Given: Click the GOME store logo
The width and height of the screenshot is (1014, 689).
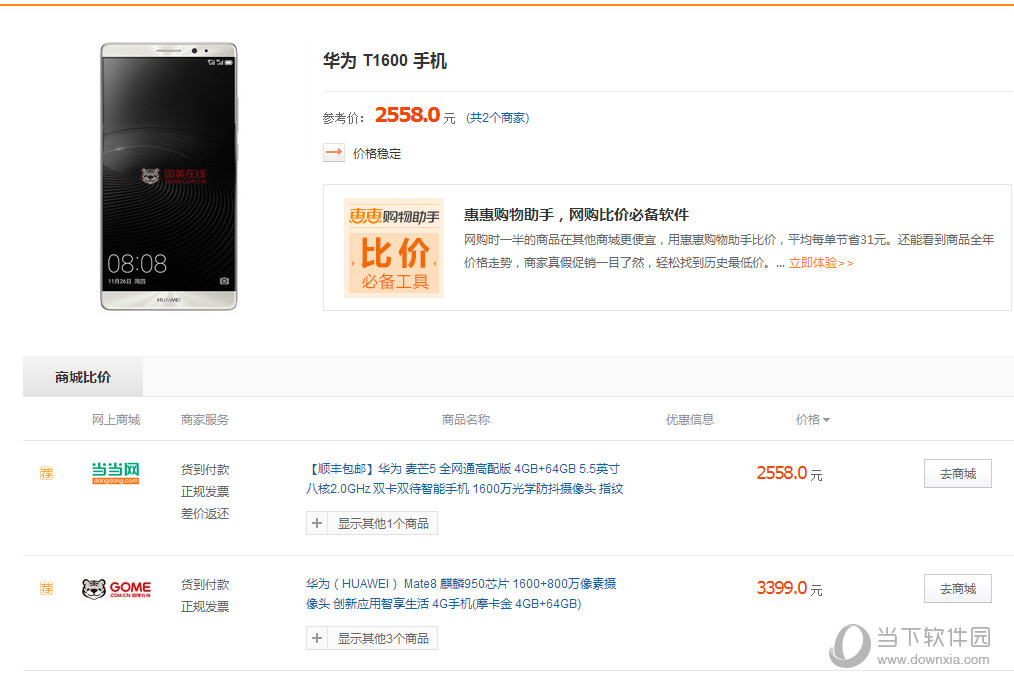Looking at the screenshot, I should (116, 589).
